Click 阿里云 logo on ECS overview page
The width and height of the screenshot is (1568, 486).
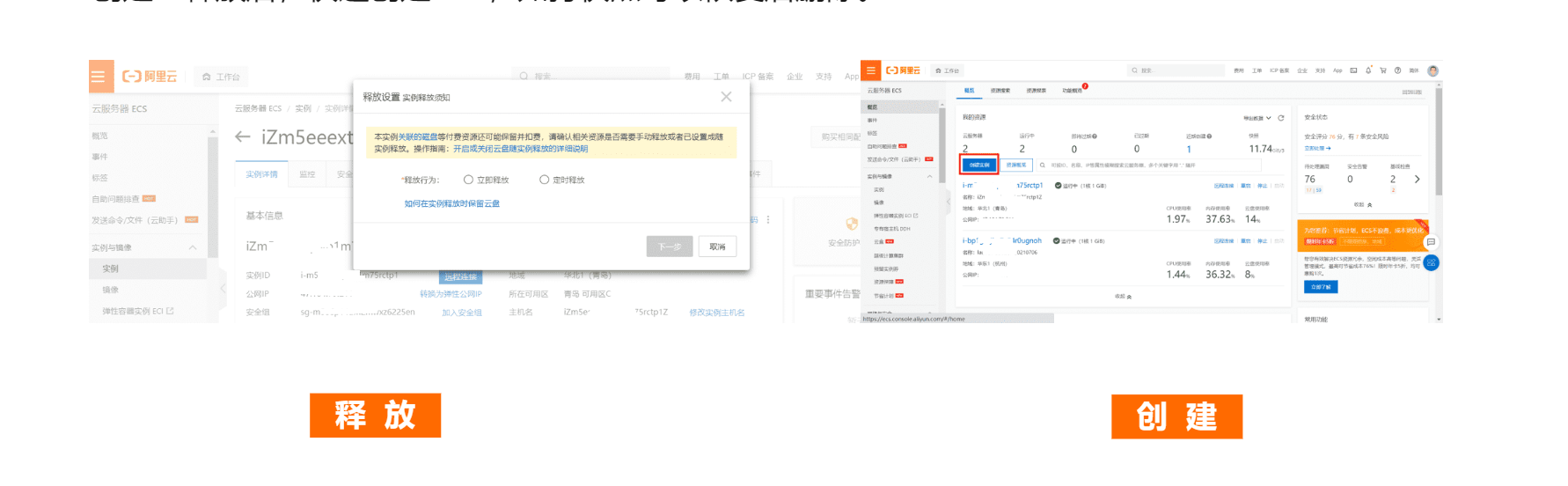point(903,70)
